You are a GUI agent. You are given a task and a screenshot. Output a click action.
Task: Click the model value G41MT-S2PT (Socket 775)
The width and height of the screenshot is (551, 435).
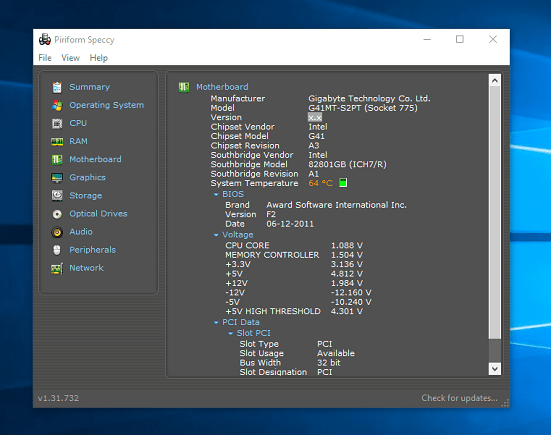363,108
